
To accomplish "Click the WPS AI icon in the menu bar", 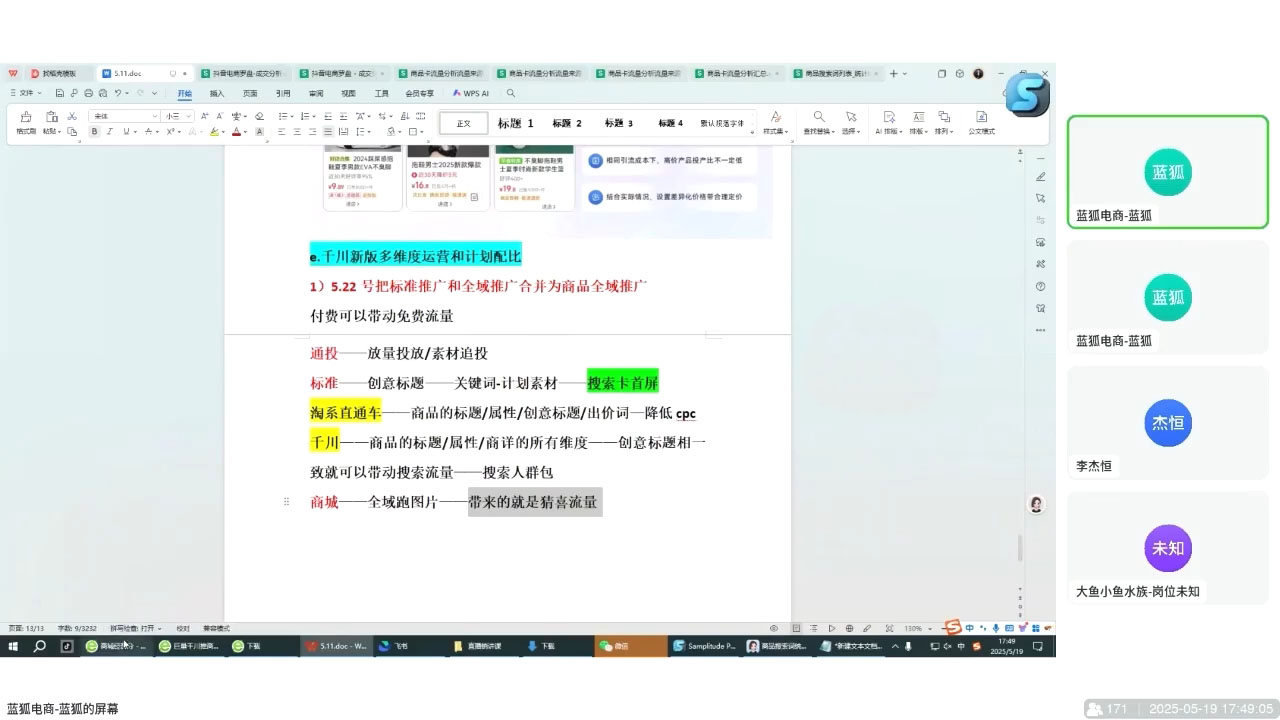I will (x=470, y=93).
